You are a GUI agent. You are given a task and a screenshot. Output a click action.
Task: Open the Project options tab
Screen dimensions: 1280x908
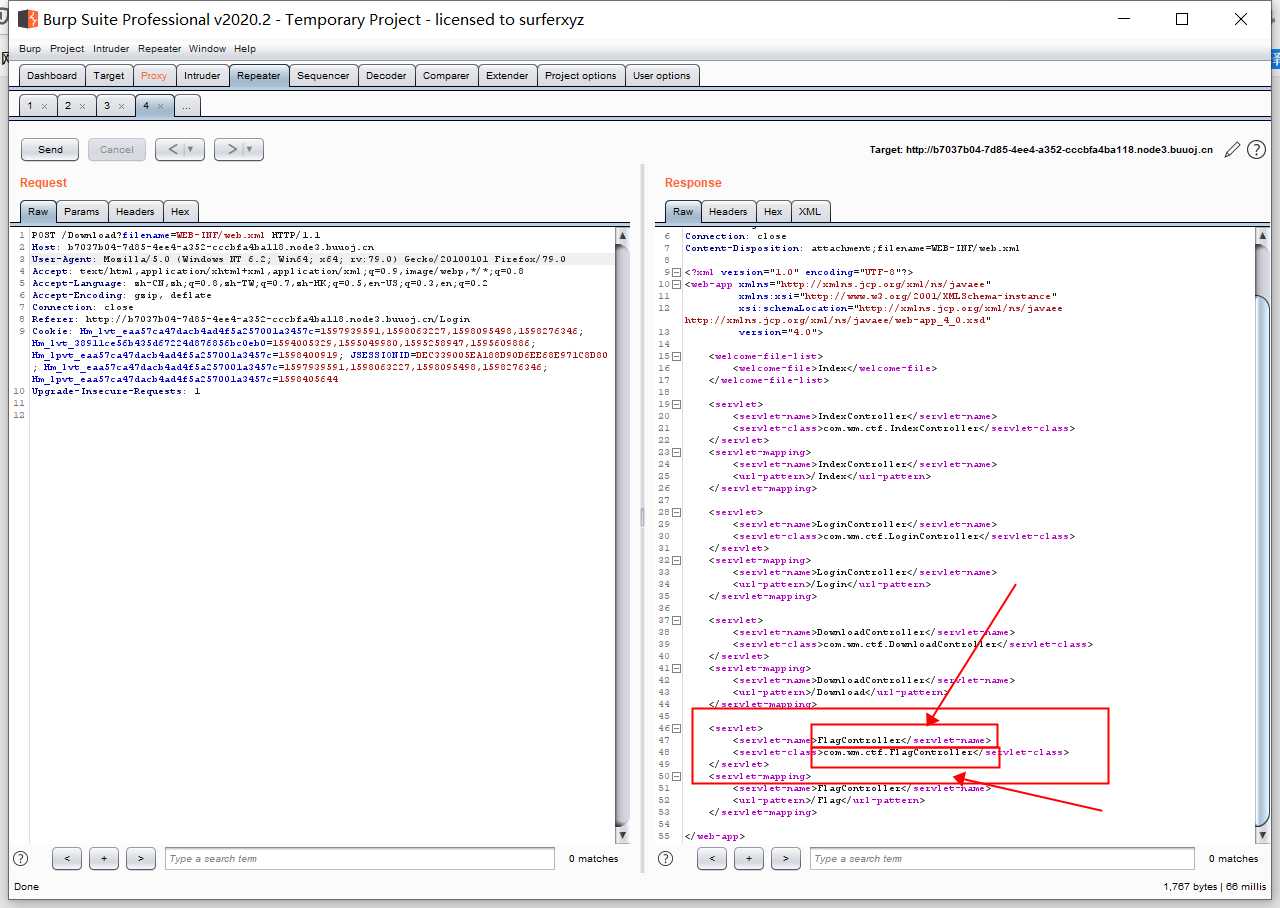[580, 75]
